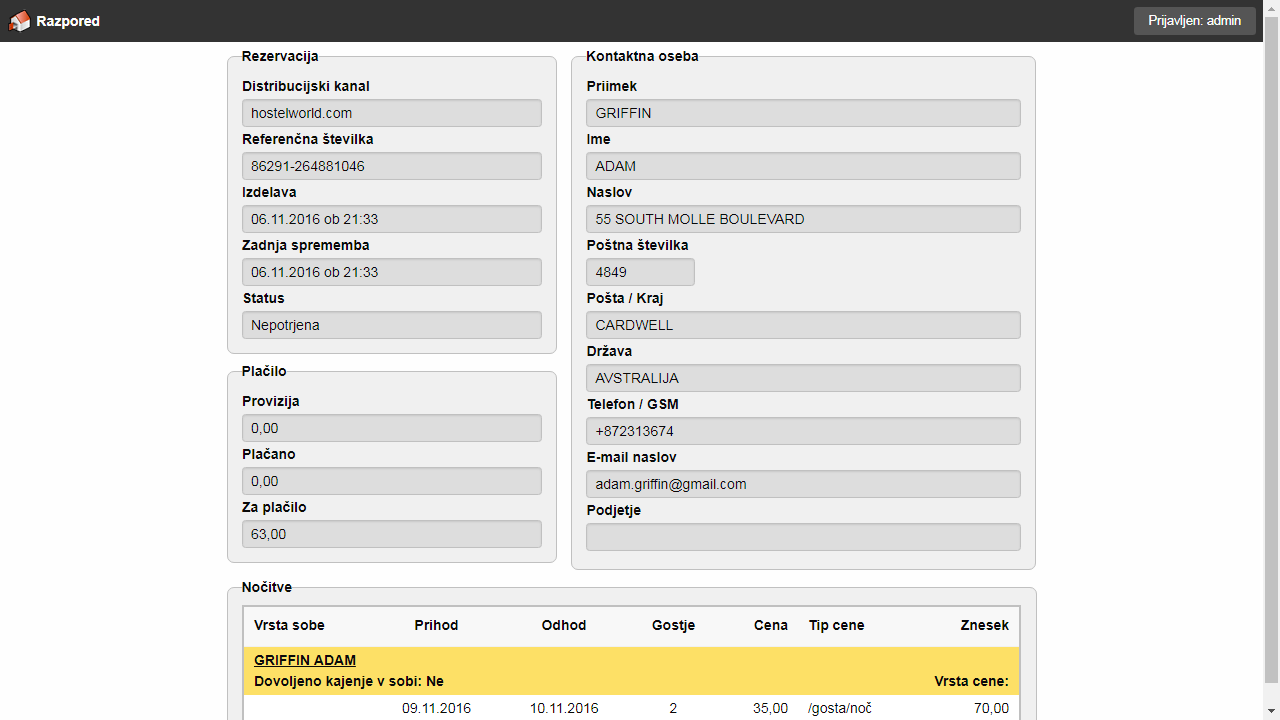Focus the empty Podjetje field
Image resolution: width=1280 pixels, height=720 pixels.
(802, 537)
